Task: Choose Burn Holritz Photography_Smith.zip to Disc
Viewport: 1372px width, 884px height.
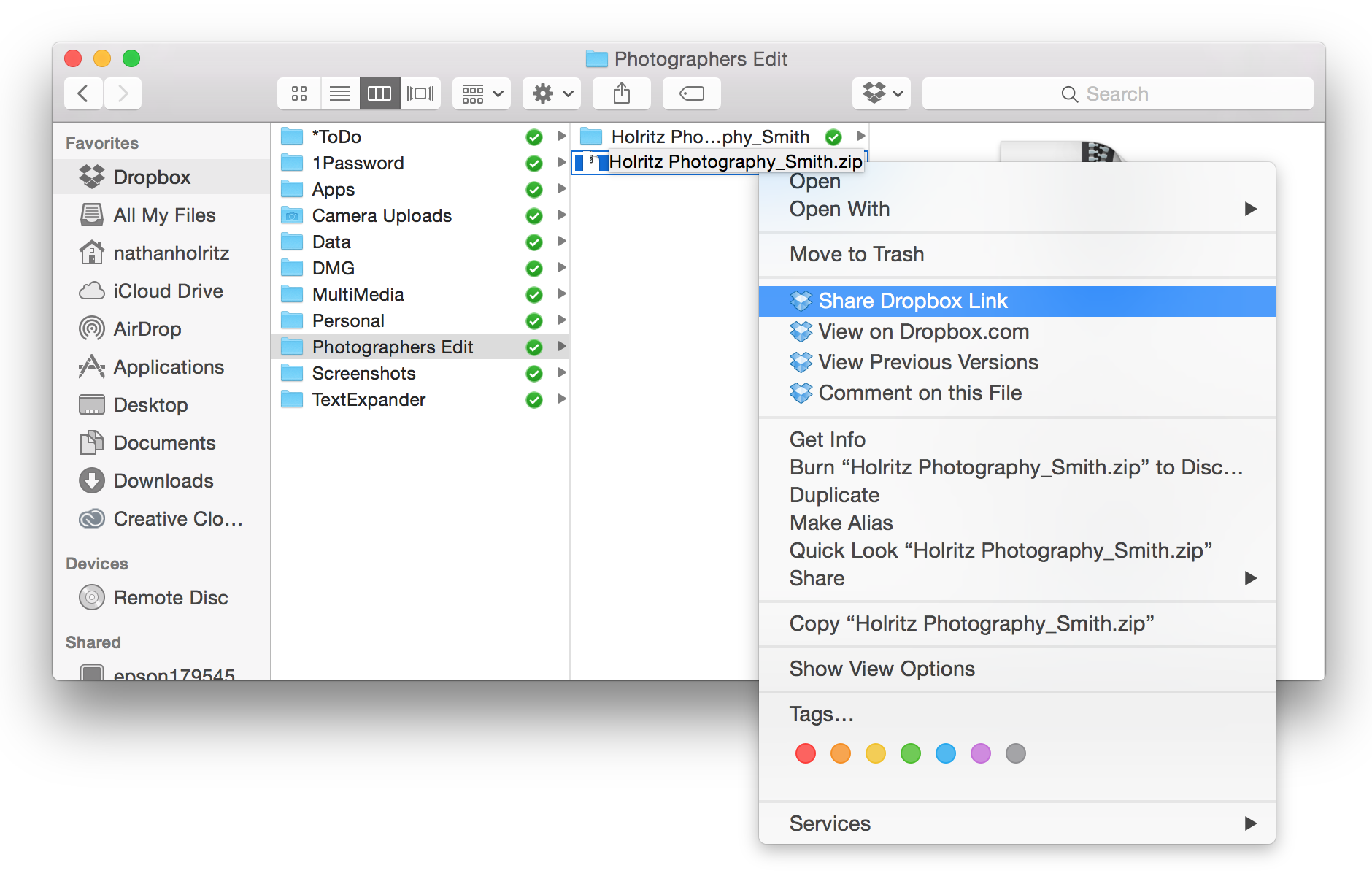Action: coord(1017,467)
